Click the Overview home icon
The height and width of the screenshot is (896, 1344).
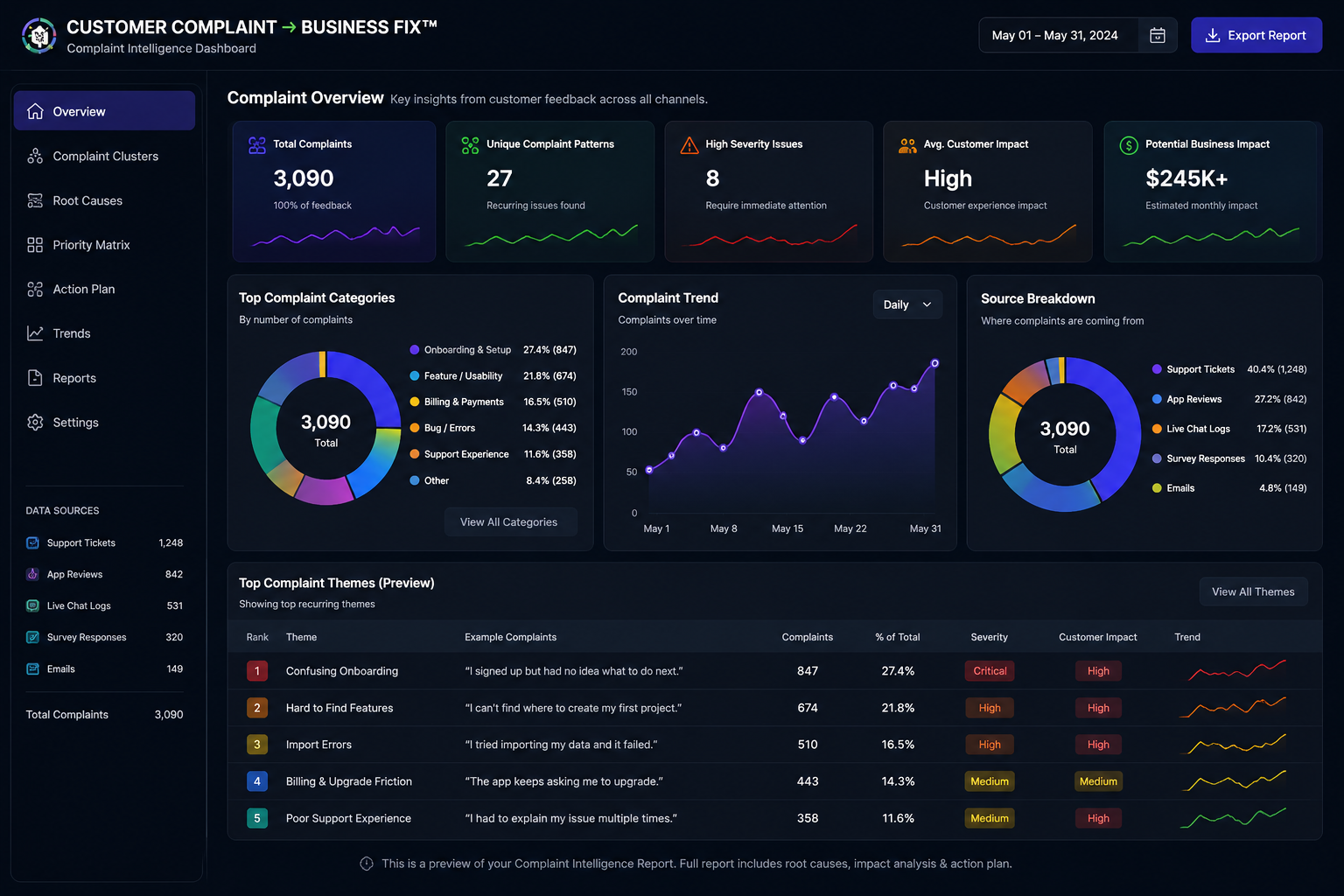(35, 111)
